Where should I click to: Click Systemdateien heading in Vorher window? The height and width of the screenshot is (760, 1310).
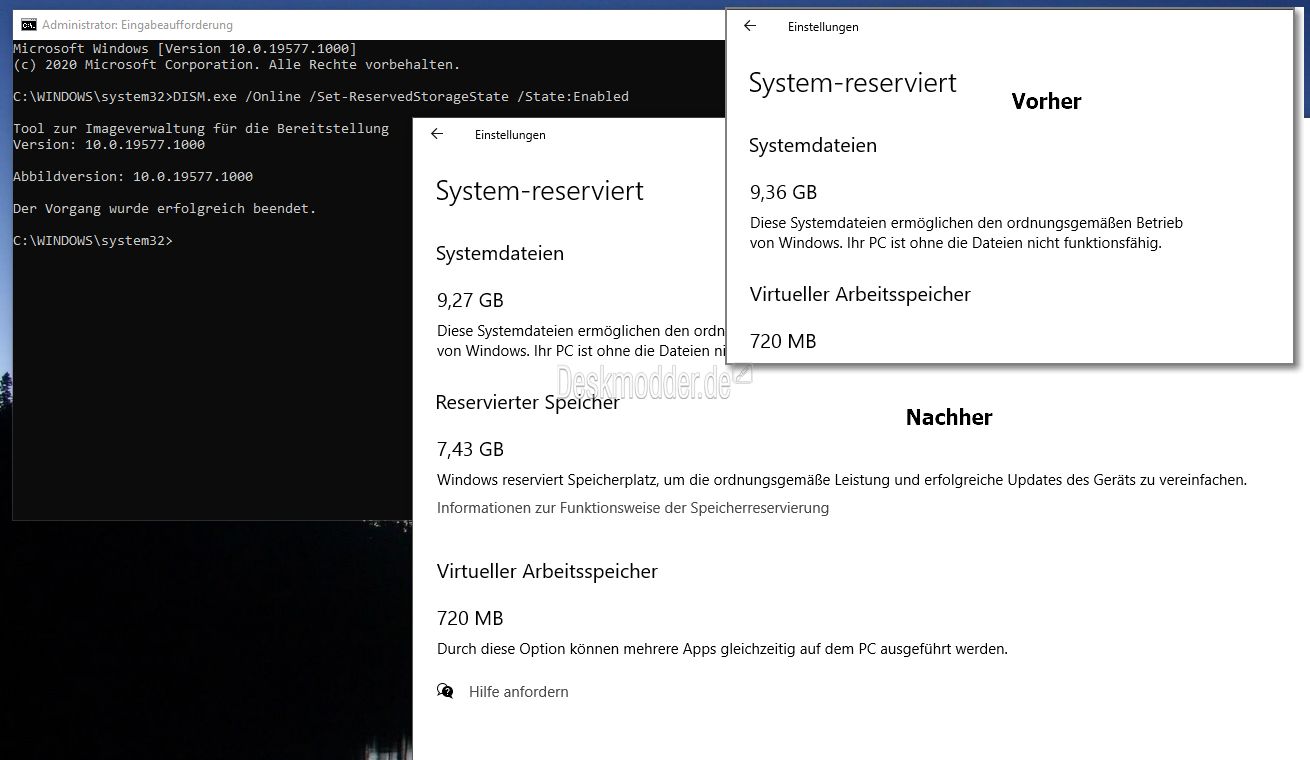point(813,146)
